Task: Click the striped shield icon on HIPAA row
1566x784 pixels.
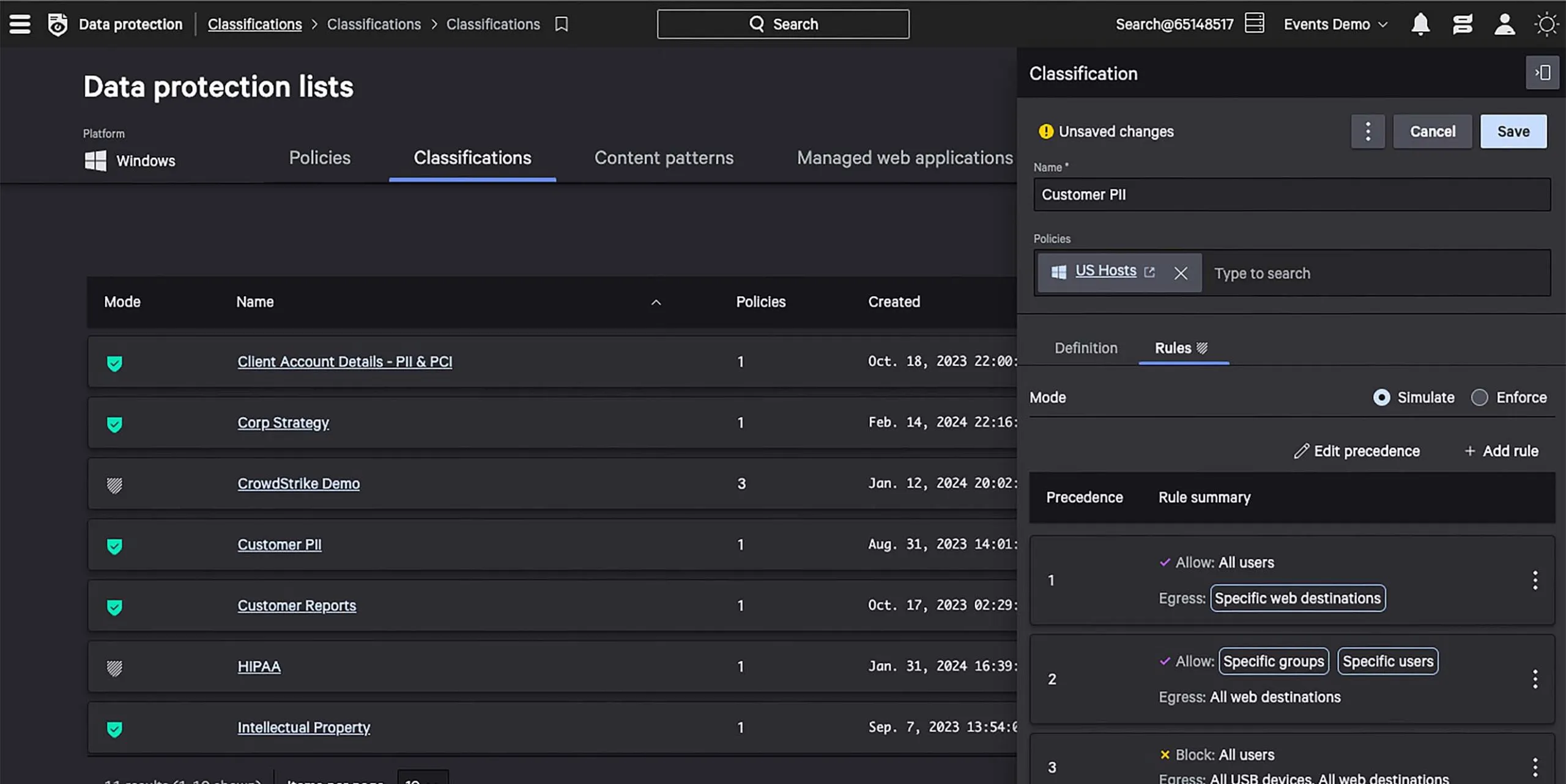Action: (x=114, y=668)
